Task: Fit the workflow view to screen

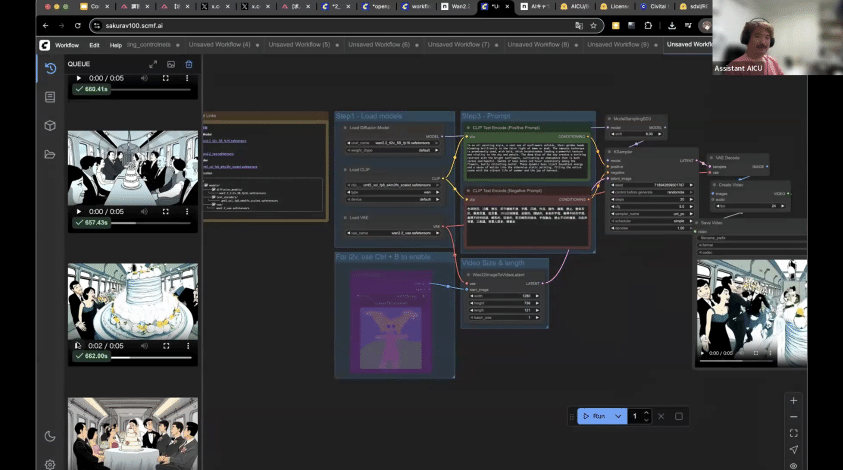Action: [794, 433]
